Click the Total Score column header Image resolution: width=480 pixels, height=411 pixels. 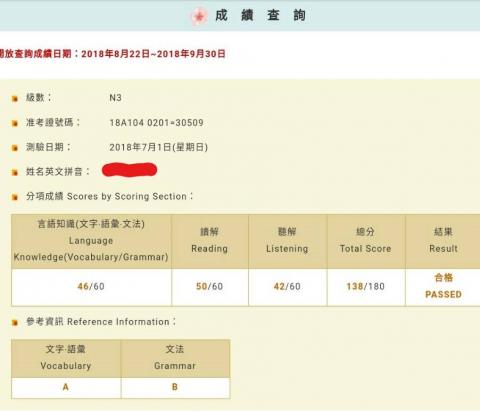[x=366, y=241]
